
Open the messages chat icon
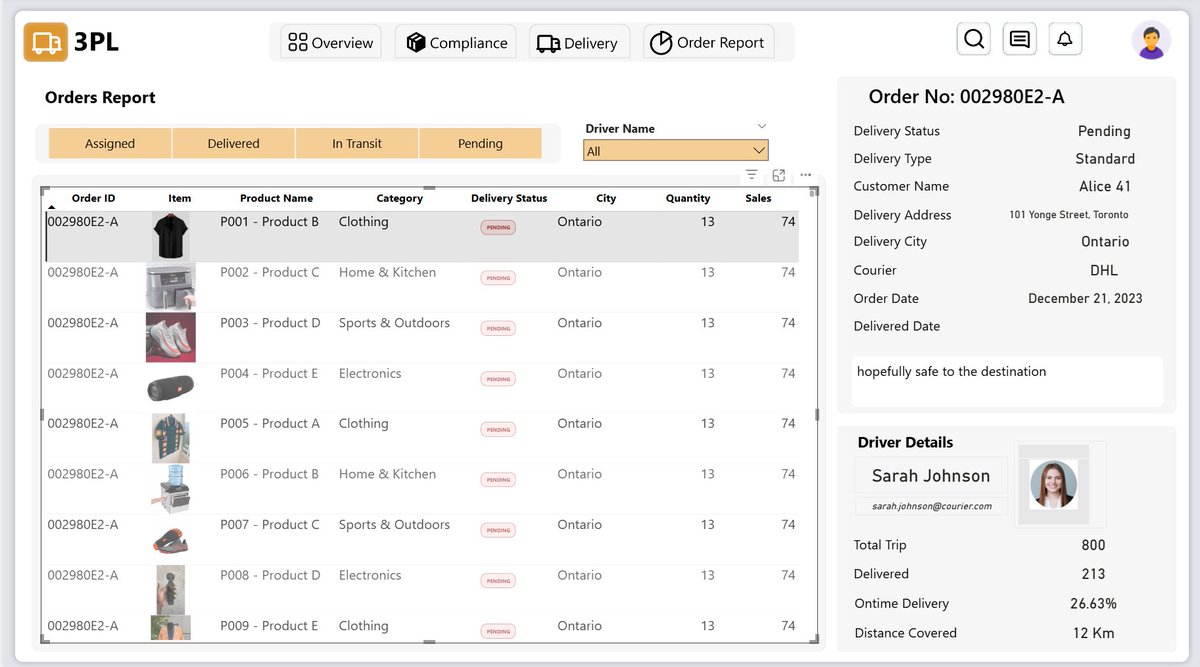click(x=1019, y=38)
